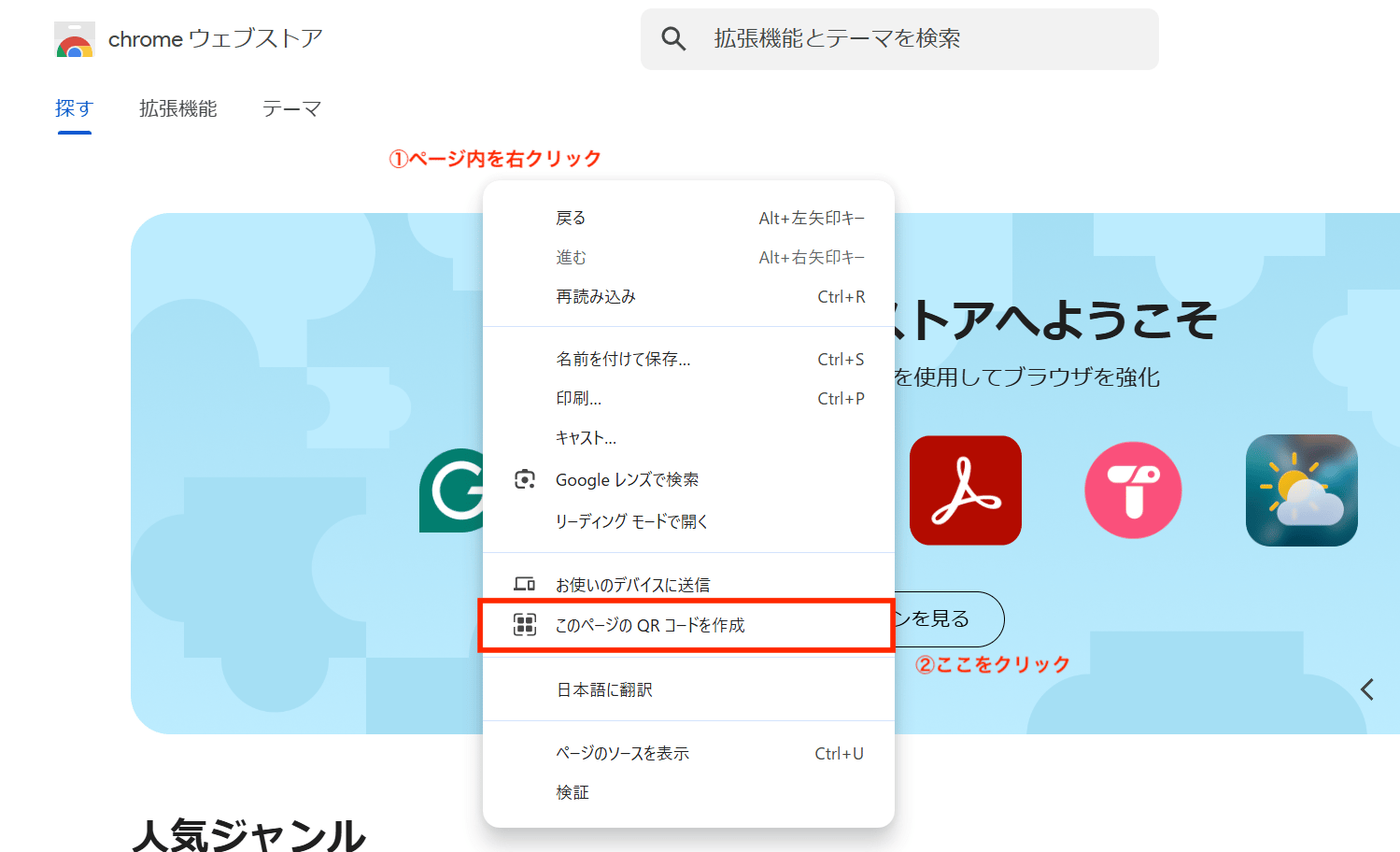Click 検証 at the menu bottom
Viewport: 1400px width, 852px height.
click(572, 791)
